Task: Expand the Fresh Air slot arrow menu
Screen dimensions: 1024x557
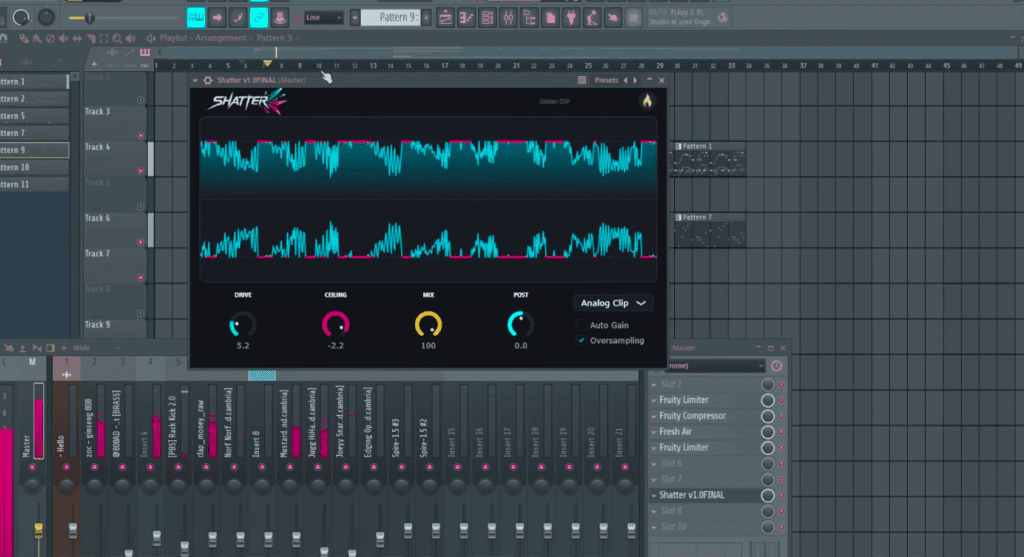Action: [654, 432]
